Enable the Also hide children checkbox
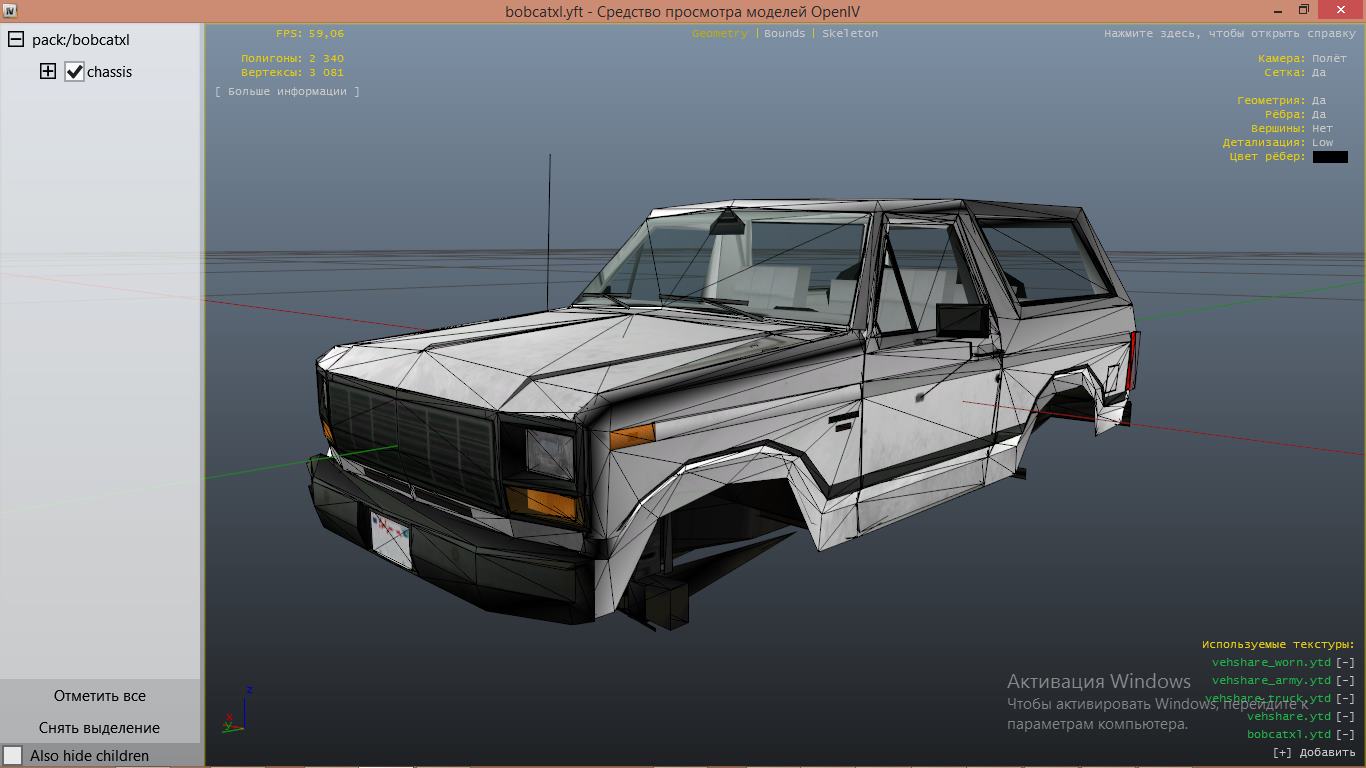Image resolution: width=1366 pixels, height=768 pixels. (x=13, y=755)
